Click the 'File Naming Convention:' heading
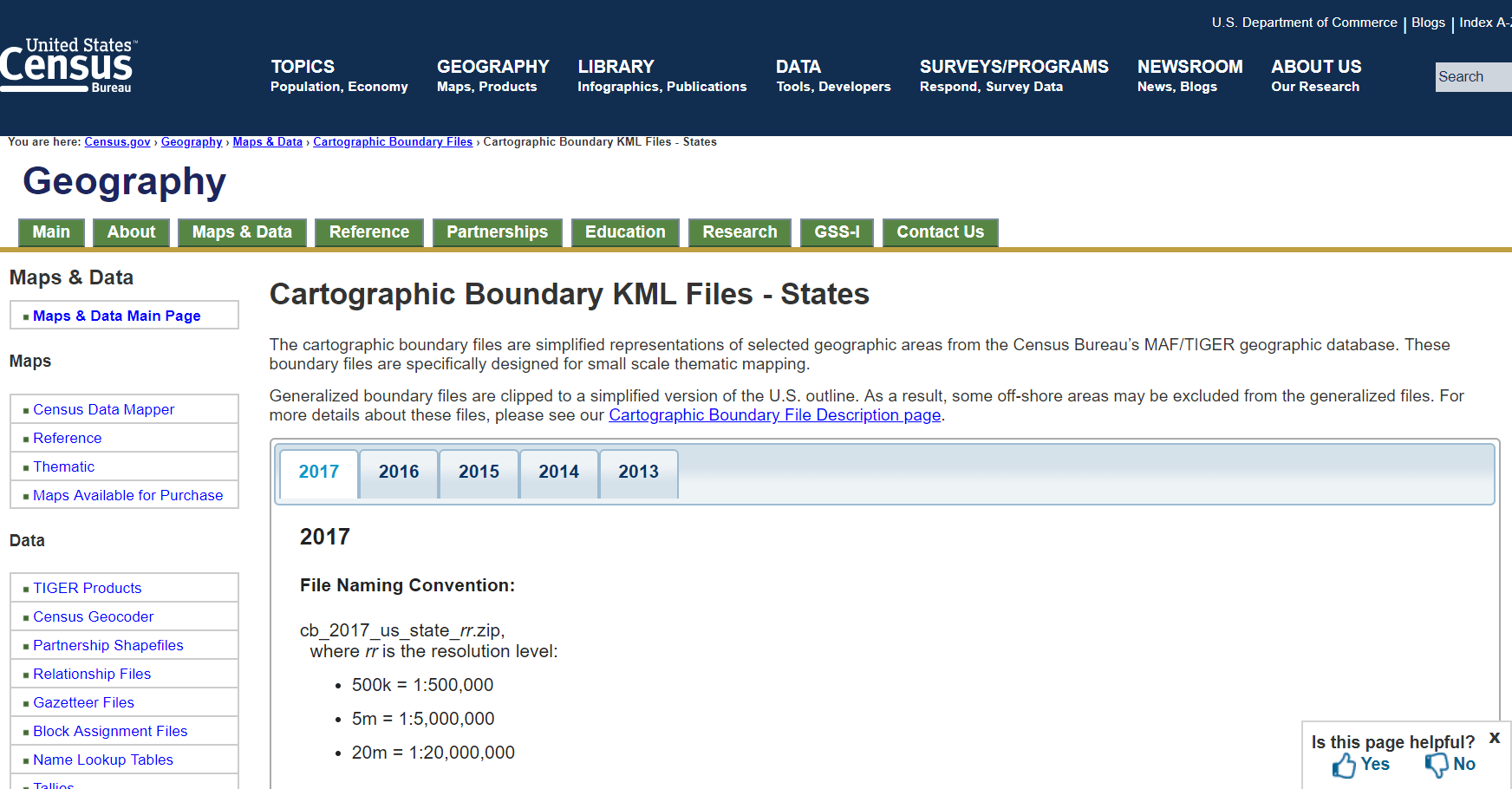The height and width of the screenshot is (789, 1512). pyautogui.click(x=407, y=585)
